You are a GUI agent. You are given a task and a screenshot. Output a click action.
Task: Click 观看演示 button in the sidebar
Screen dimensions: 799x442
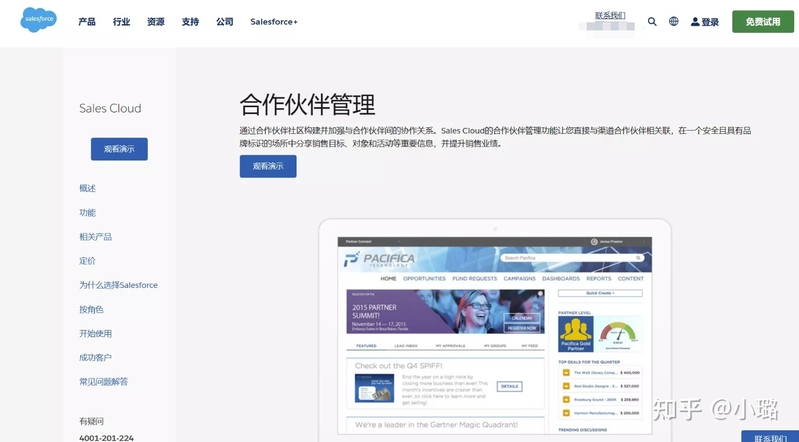point(119,149)
